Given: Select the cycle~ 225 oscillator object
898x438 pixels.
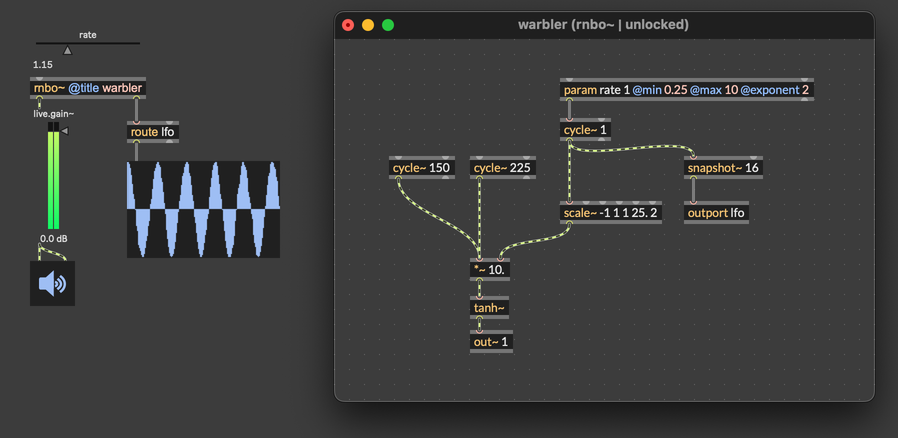Looking at the screenshot, I should click(x=502, y=168).
